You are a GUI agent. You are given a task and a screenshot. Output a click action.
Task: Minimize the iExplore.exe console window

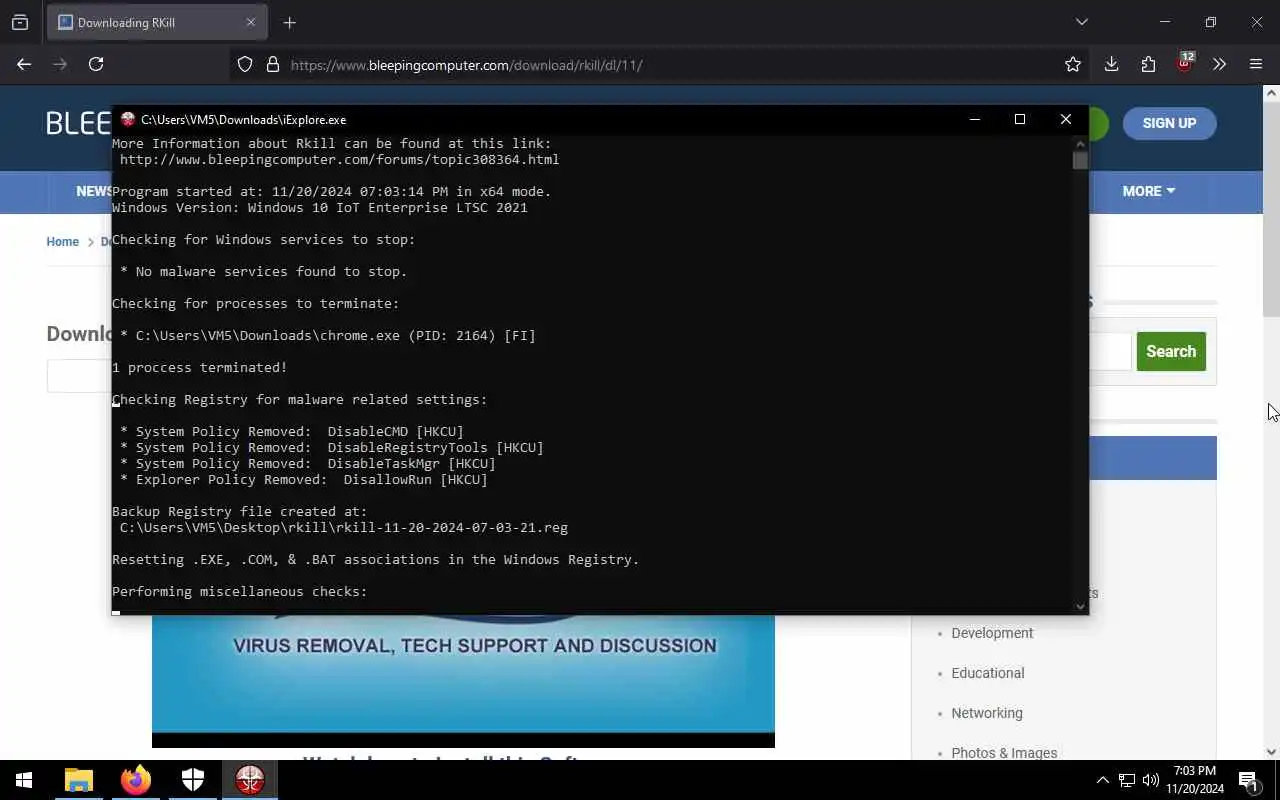click(974, 119)
